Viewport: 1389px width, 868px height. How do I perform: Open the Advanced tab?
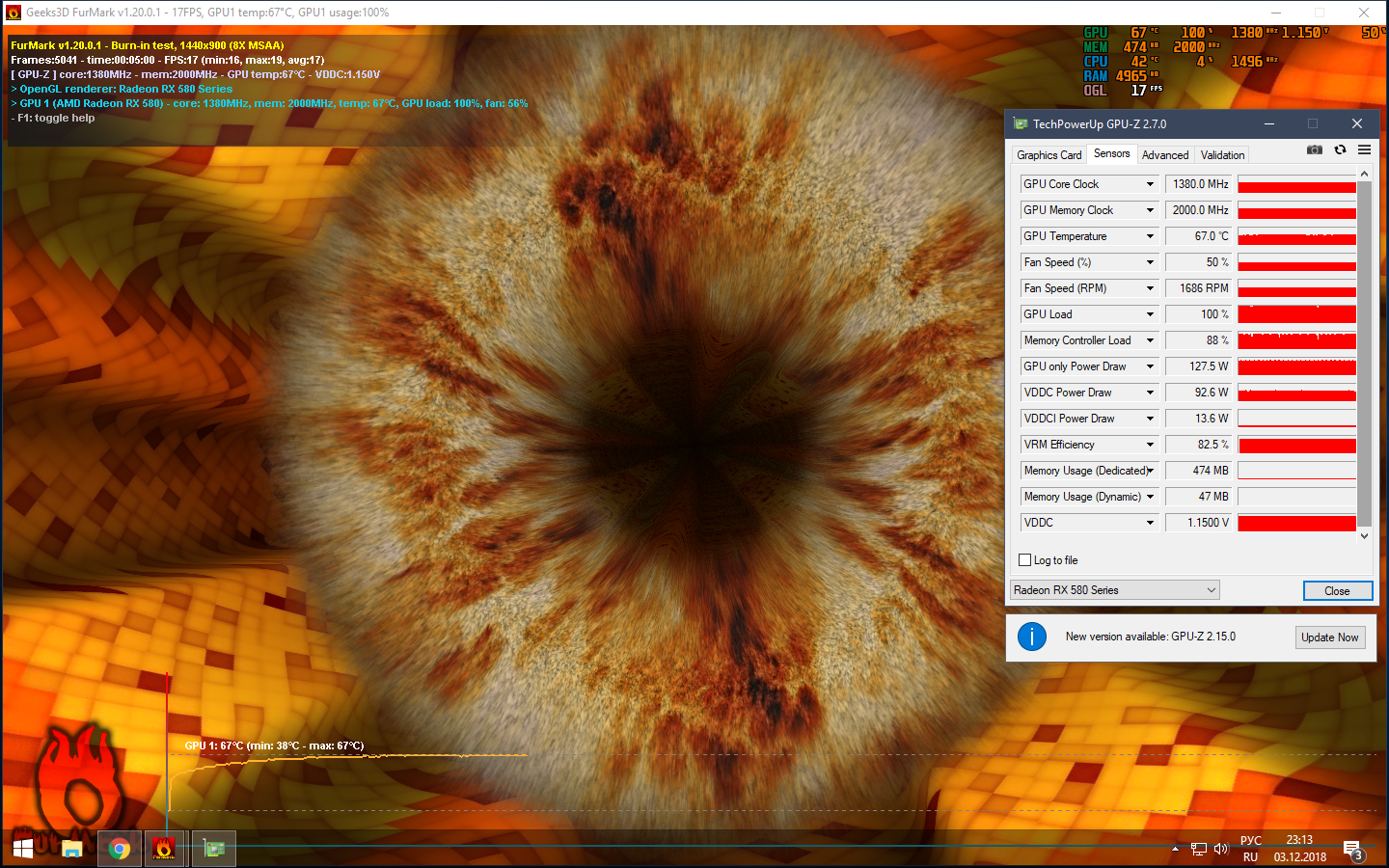point(1165,155)
